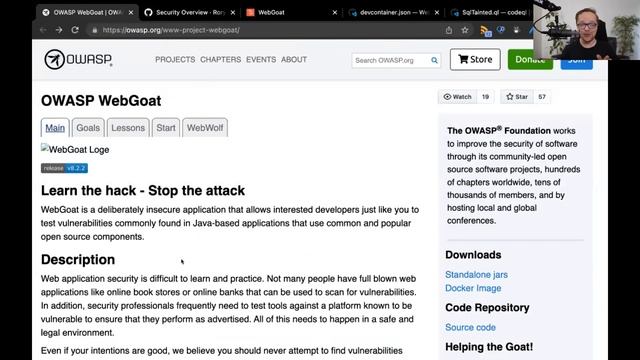Close the WebGoat browser tab
This screenshot has width=640, height=360.
coord(335,13)
